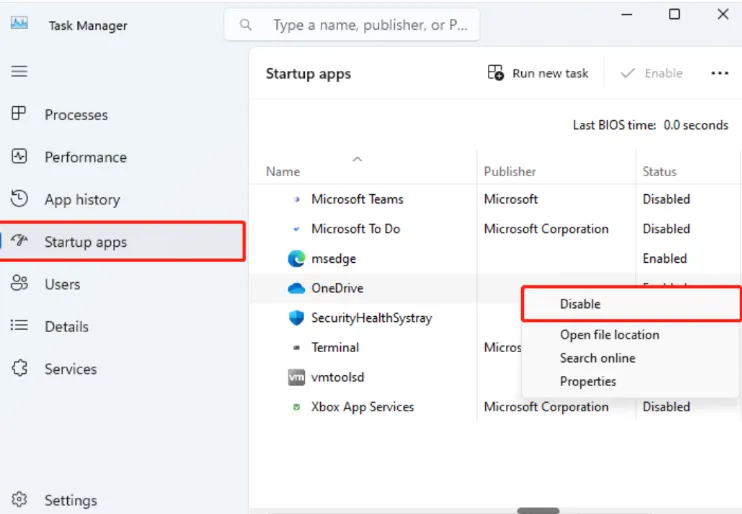This screenshot has height=514, width=742.
Task: Click the Startup apps gauge icon
Action: [19, 240]
